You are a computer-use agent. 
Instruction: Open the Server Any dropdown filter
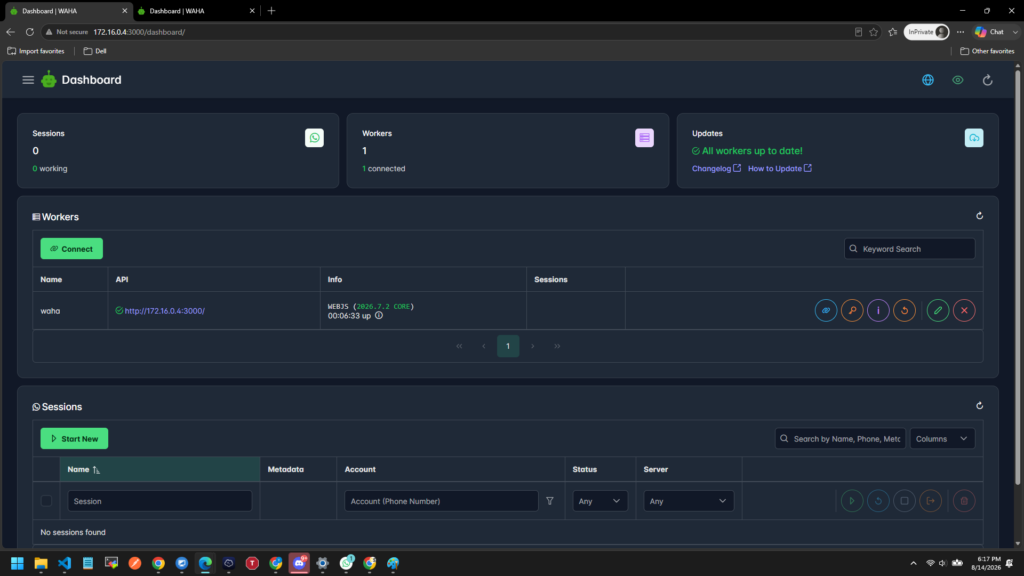pos(688,501)
